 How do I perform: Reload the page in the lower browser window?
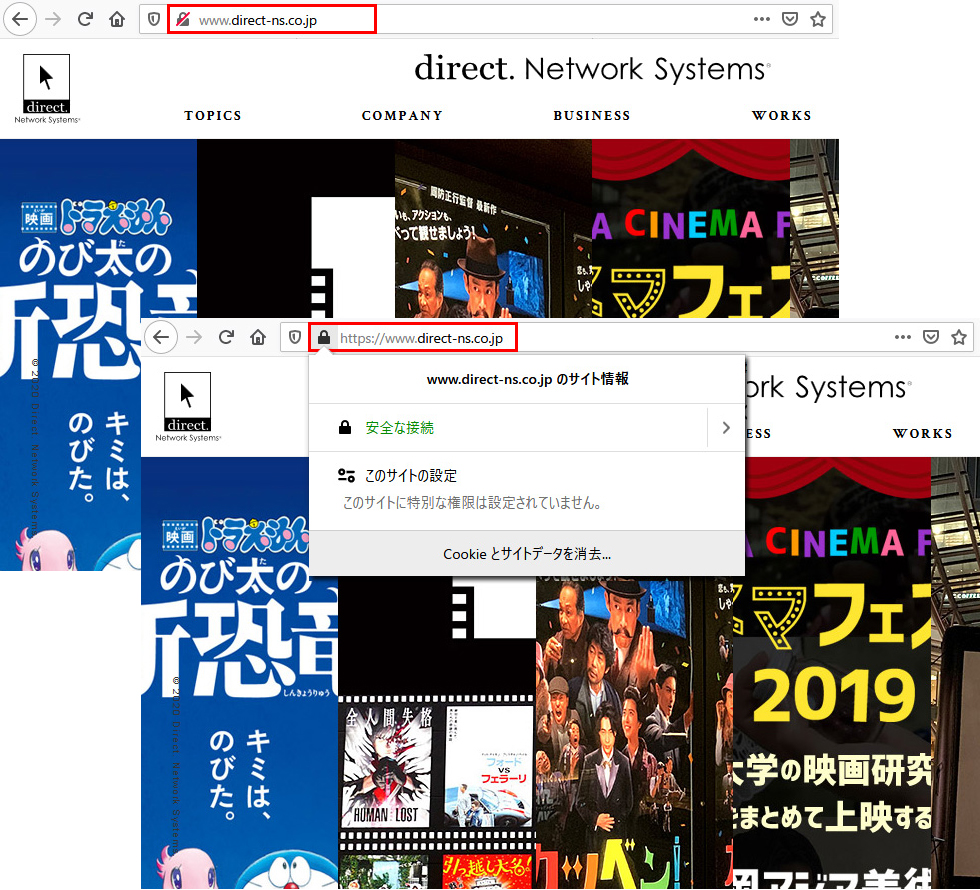click(x=226, y=338)
